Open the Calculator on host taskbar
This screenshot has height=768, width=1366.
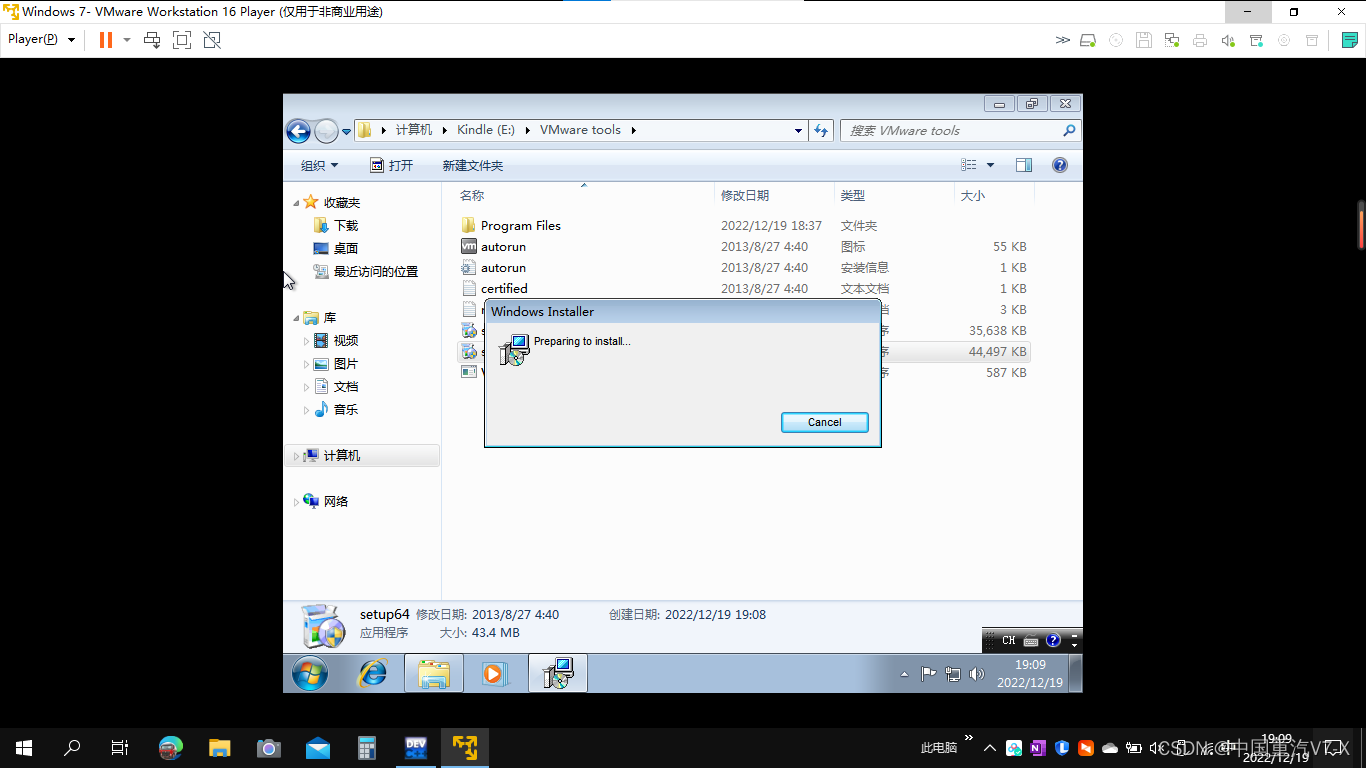point(367,747)
